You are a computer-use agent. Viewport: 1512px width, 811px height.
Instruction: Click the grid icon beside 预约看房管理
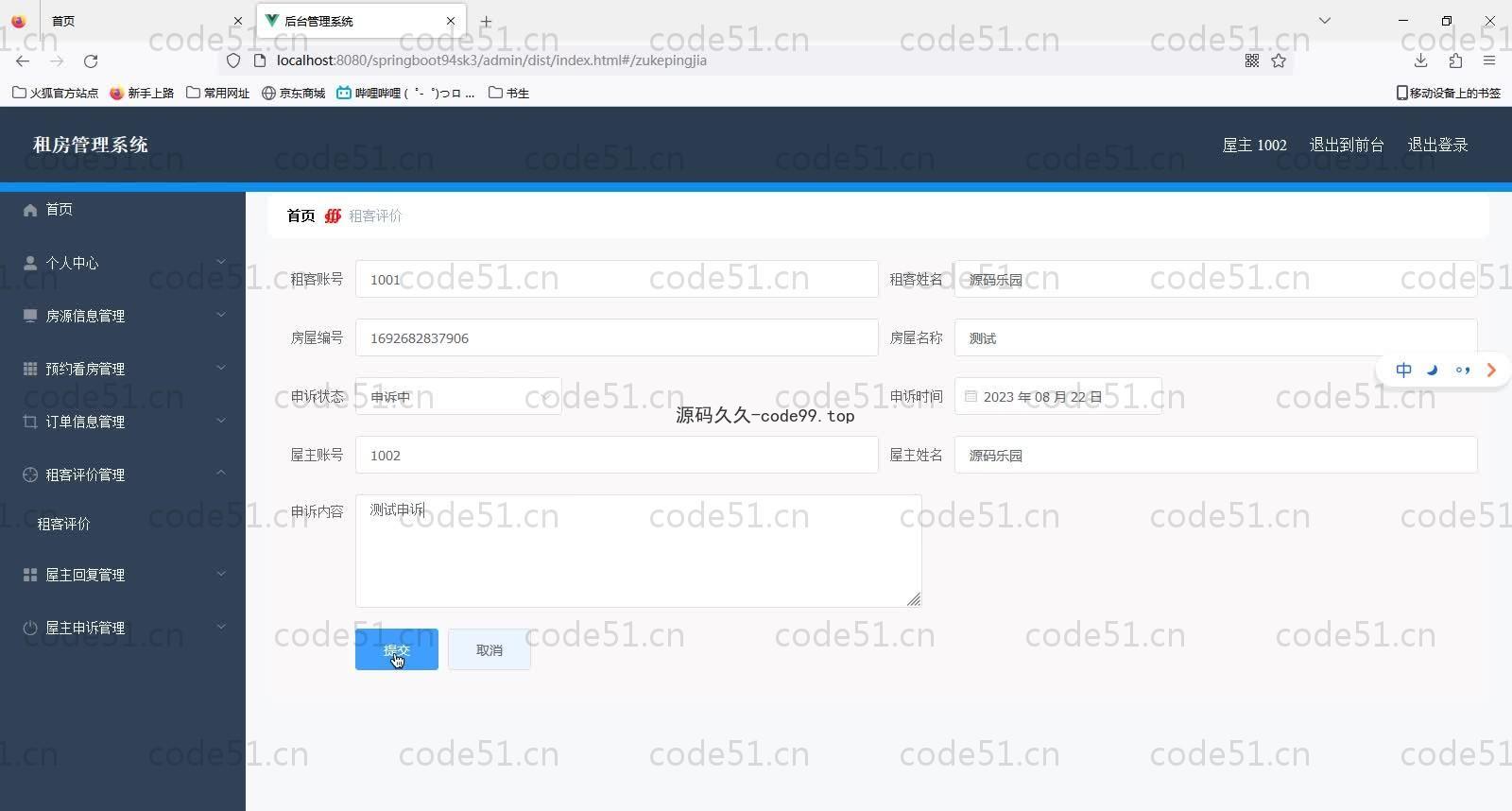[30, 369]
